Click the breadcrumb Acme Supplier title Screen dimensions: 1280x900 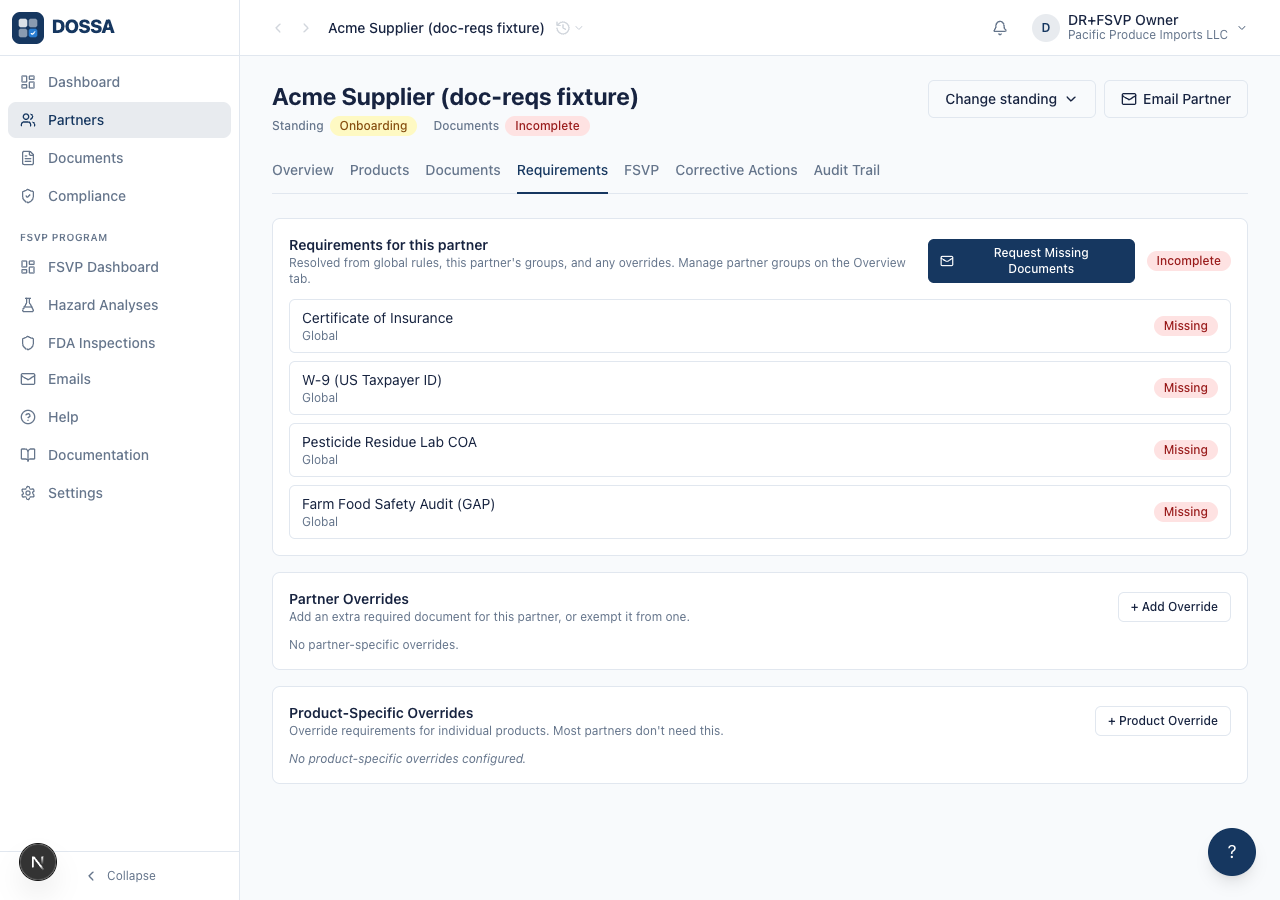click(x=436, y=28)
